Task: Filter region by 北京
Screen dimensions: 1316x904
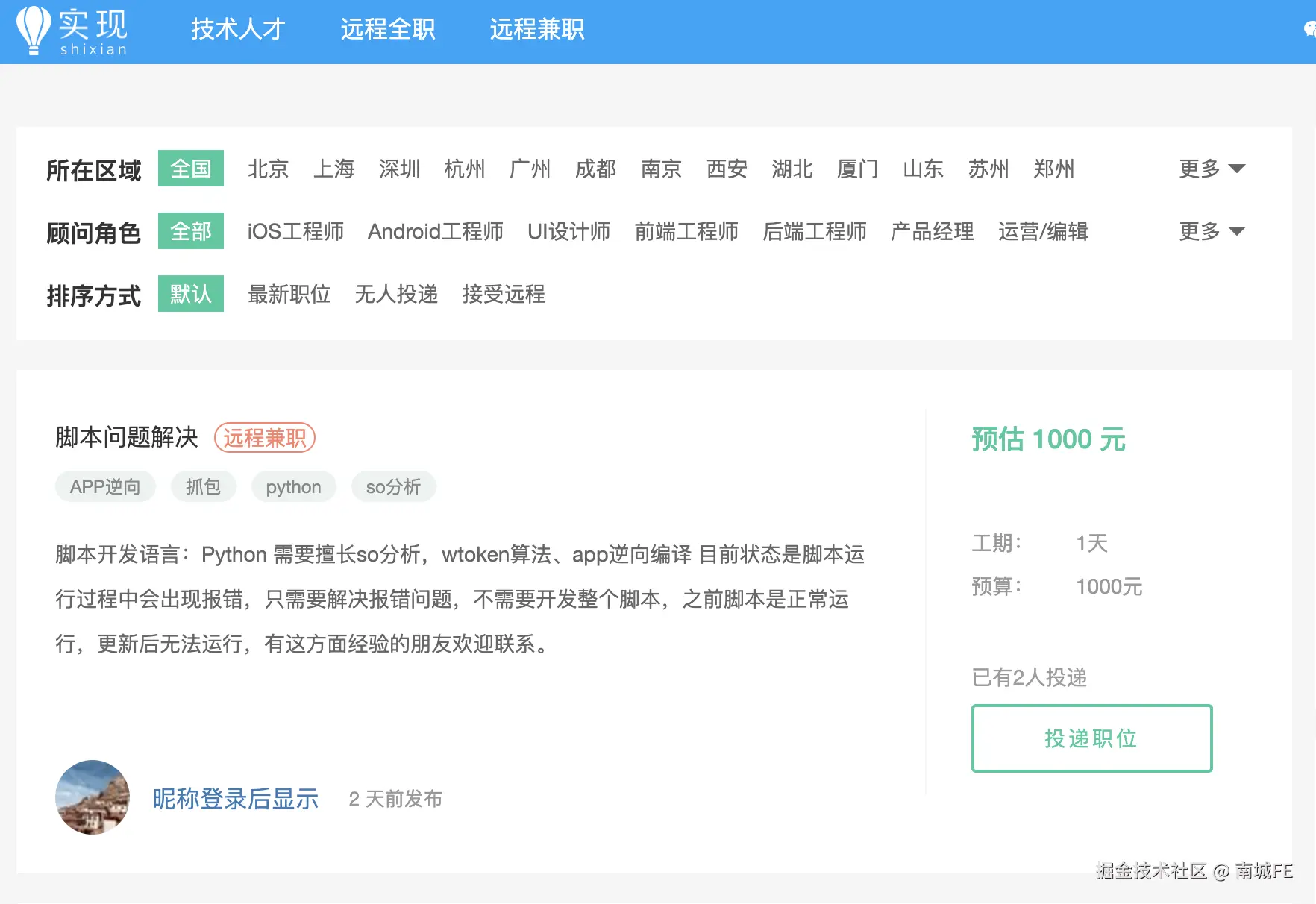Action: click(x=268, y=169)
